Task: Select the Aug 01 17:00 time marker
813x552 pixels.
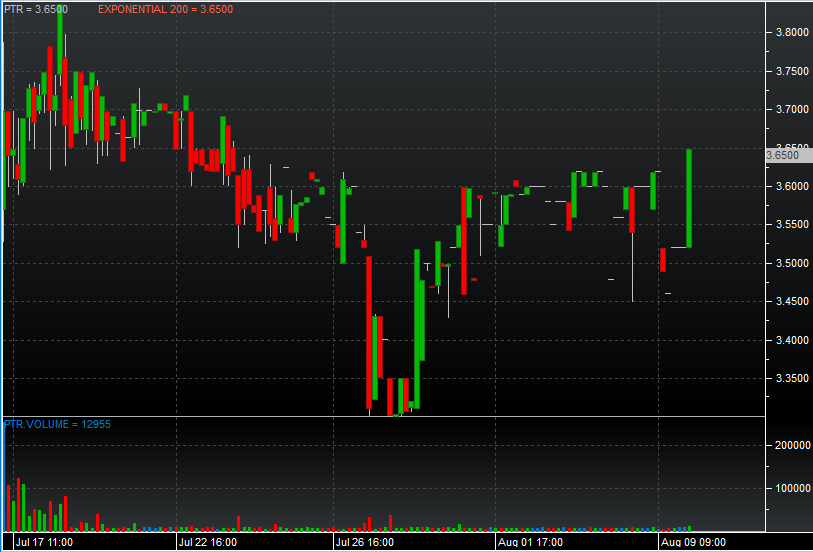Action: (x=529, y=542)
